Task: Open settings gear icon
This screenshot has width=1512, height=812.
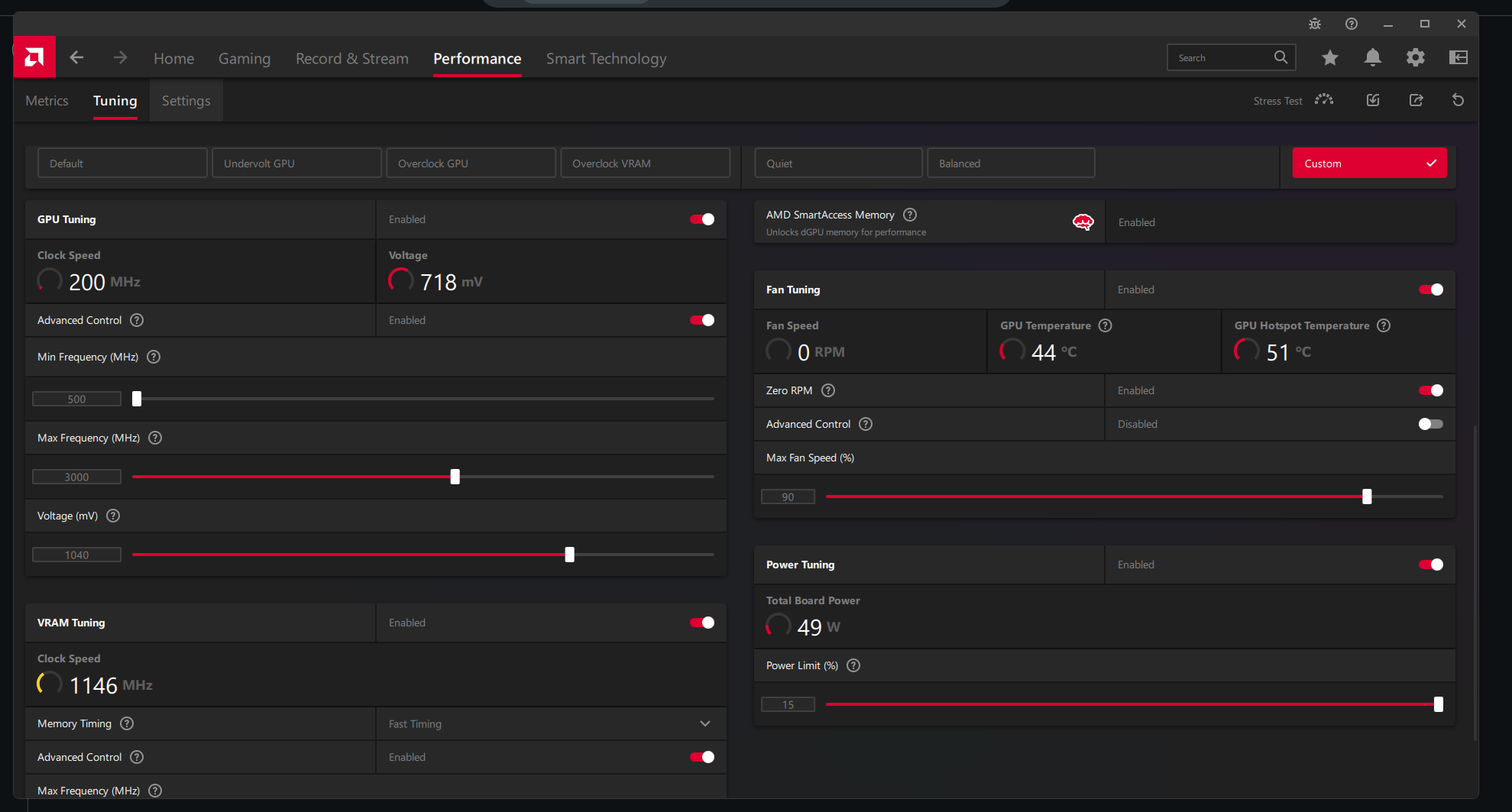Action: coord(1416,57)
